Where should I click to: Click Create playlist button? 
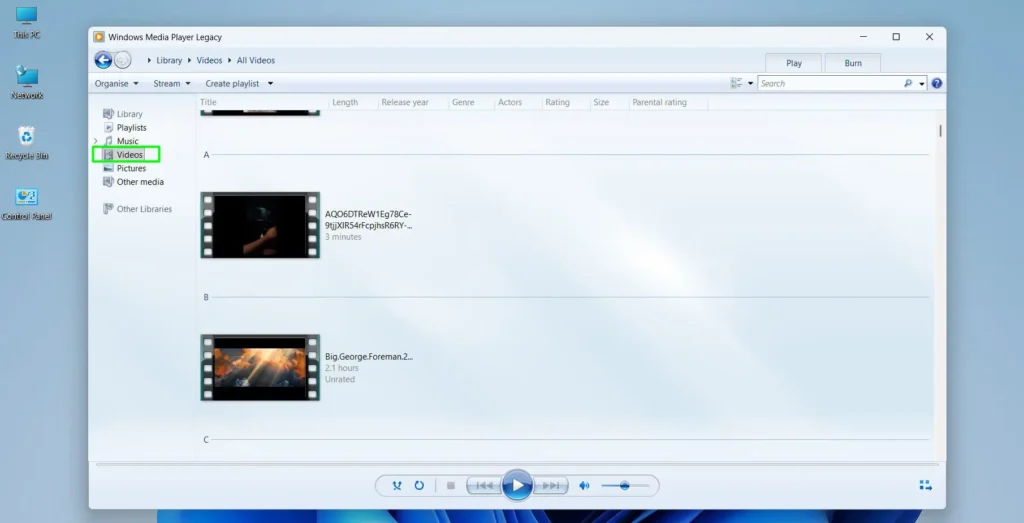point(232,84)
